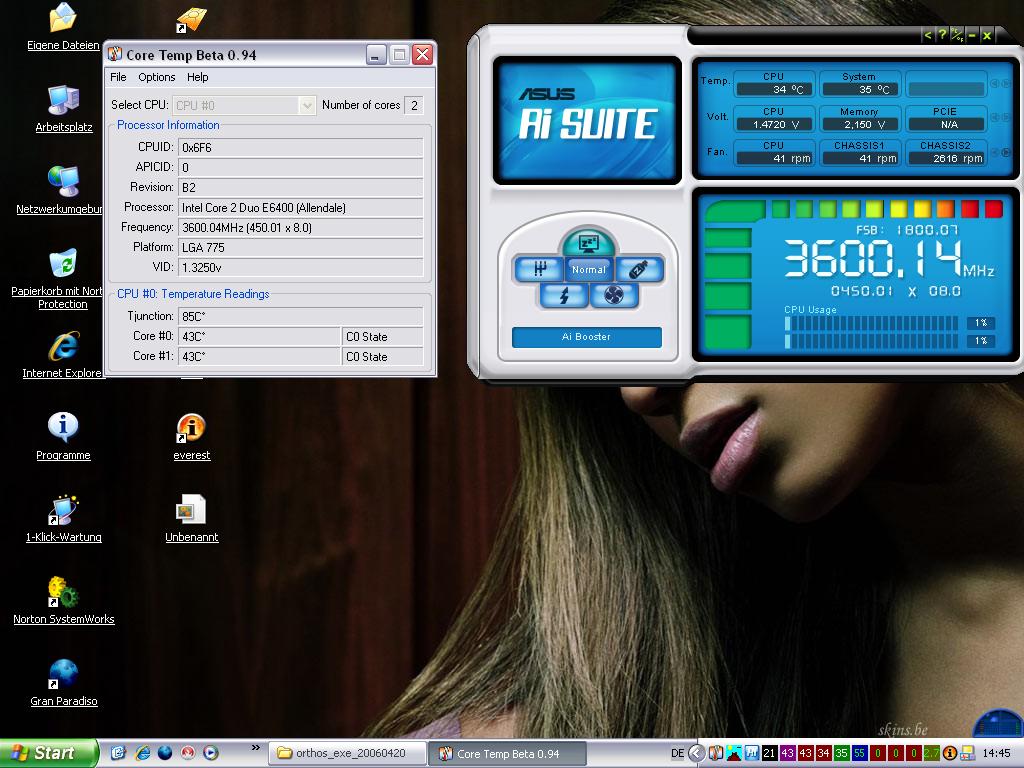Click the blue tray value 55
Screen dimensions: 1024x768
coord(859,754)
